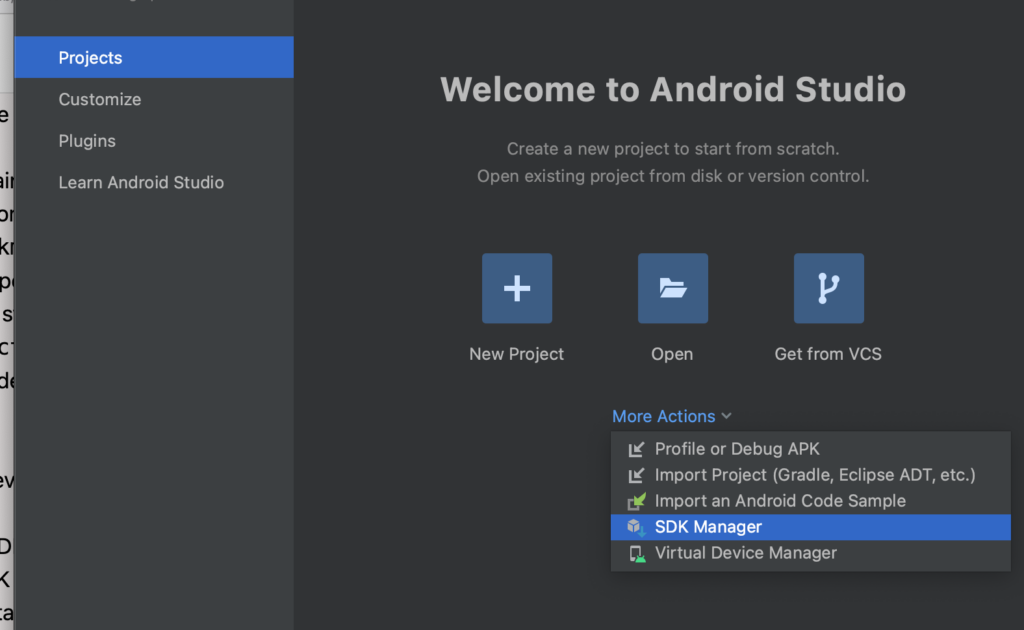Screen dimensions: 1024x630
Task: Switch to the Customize section
Action: point(100,99)
